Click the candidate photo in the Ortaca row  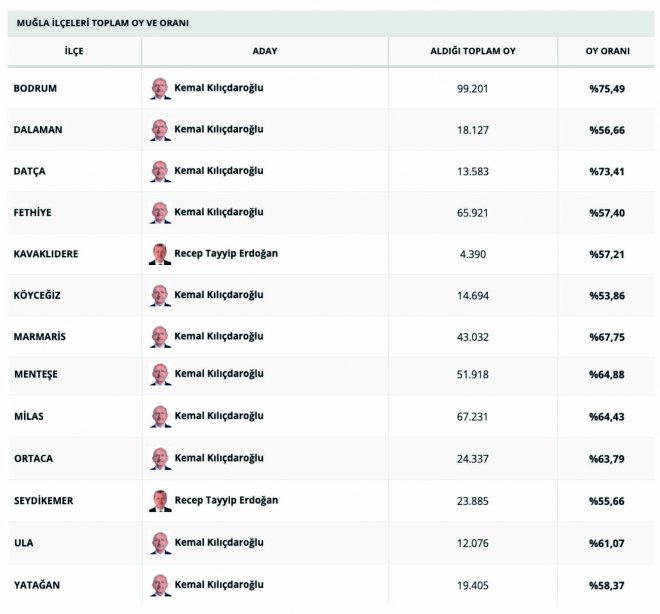[161, 458]
